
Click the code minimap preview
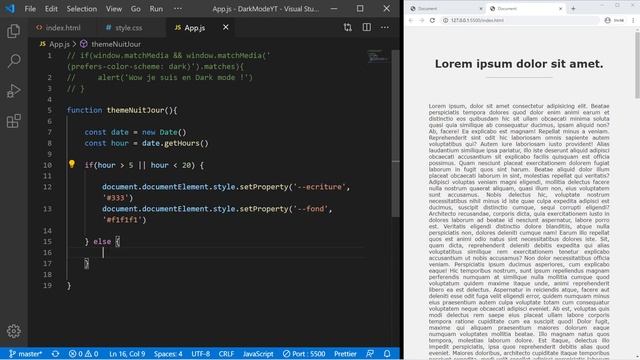click(377, 57)
